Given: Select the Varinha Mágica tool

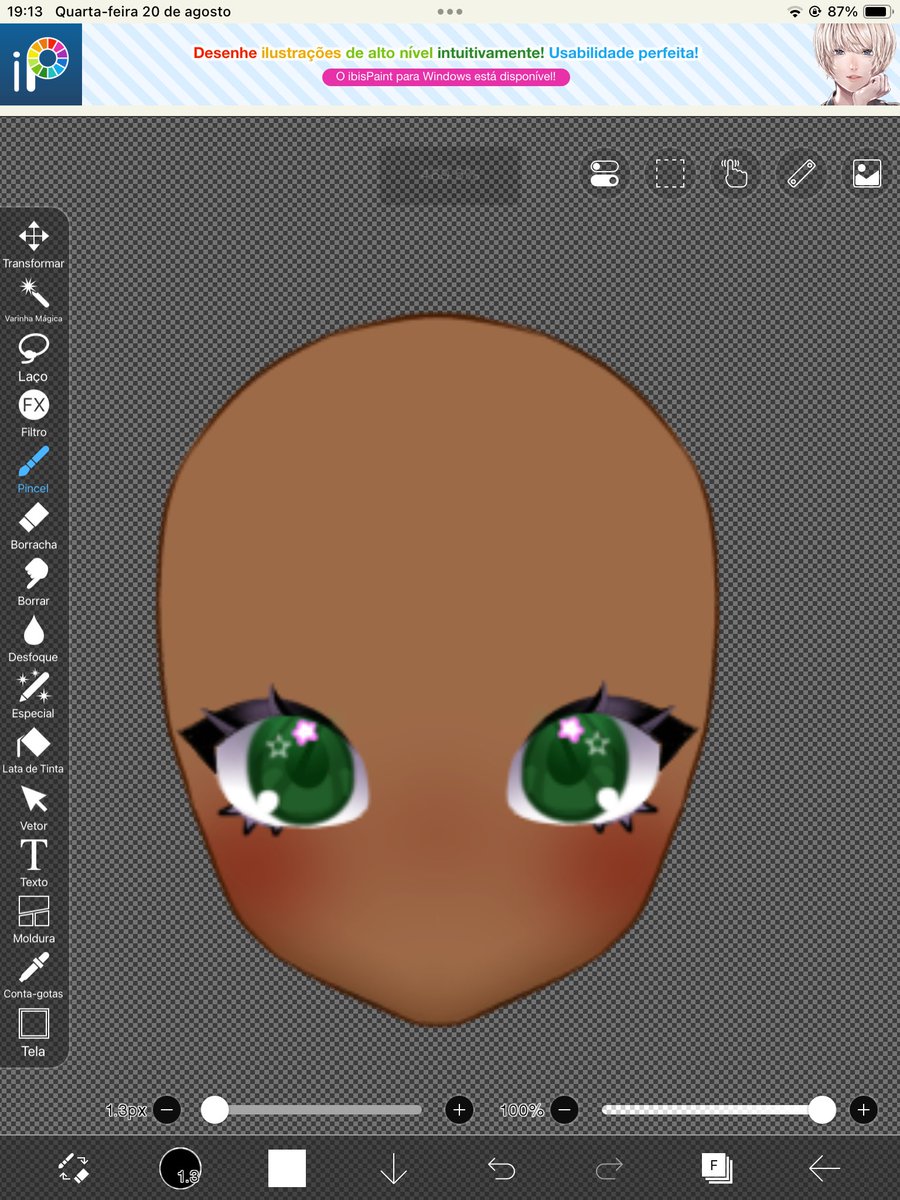Looking at the screenshot, I should (33, 300).
